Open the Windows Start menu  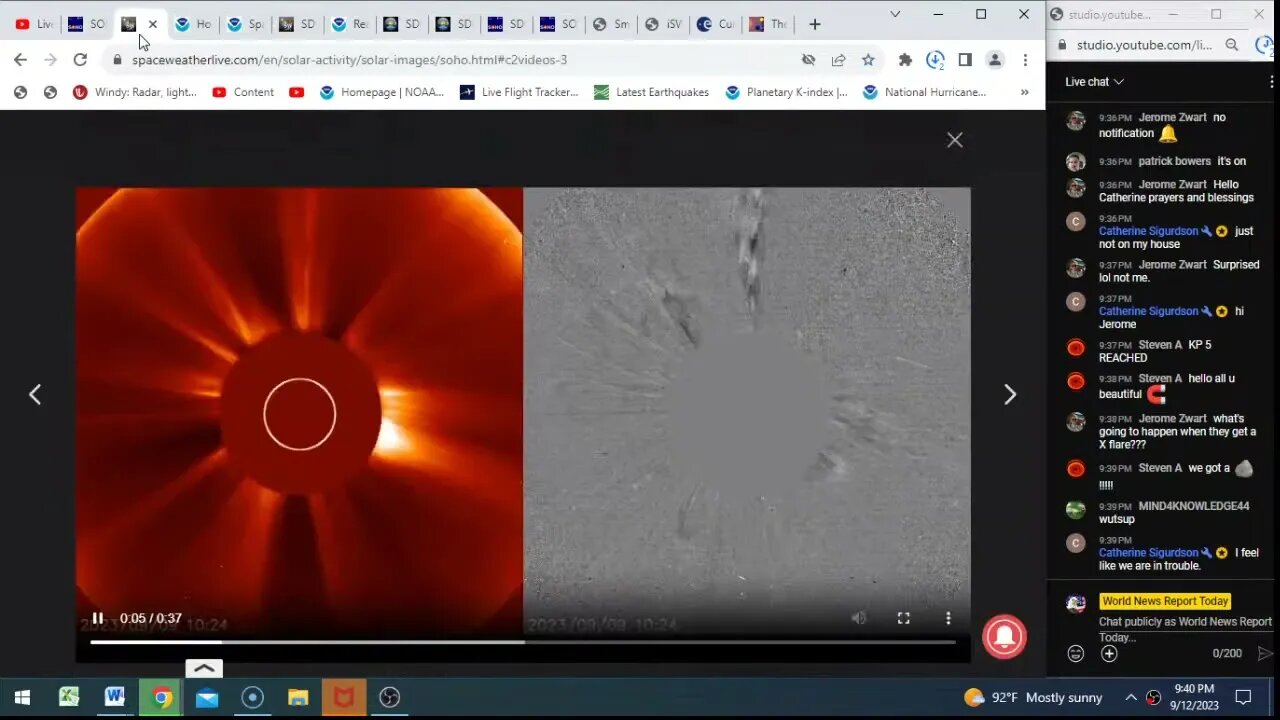click(x=22, y=697)
